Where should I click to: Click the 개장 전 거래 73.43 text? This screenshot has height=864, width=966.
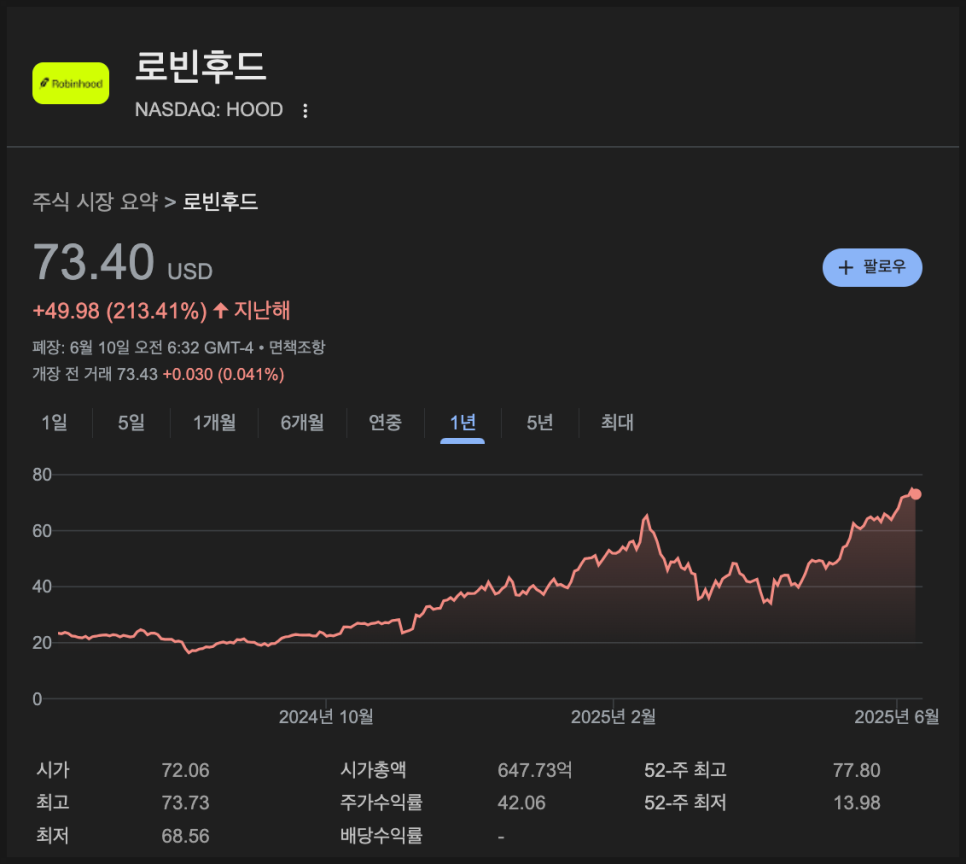95,374
